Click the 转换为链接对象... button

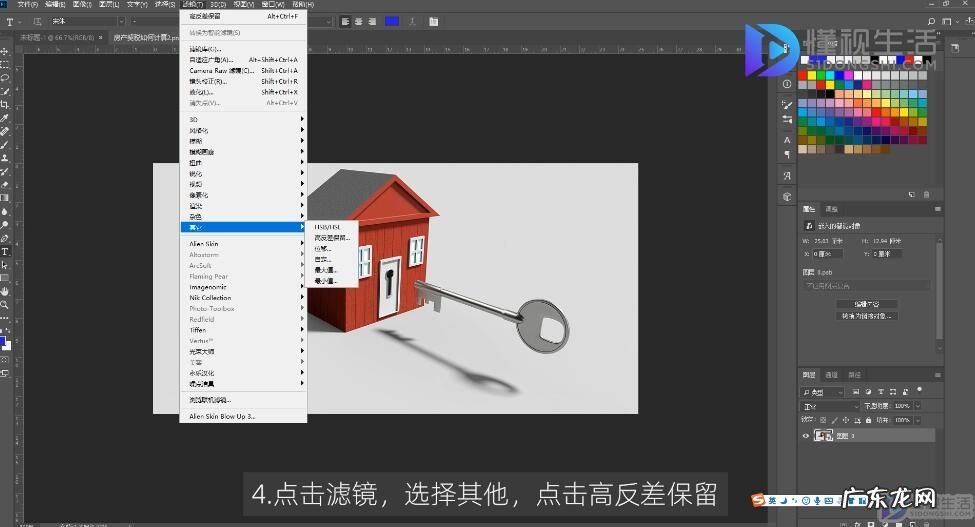tap(867, 316)
